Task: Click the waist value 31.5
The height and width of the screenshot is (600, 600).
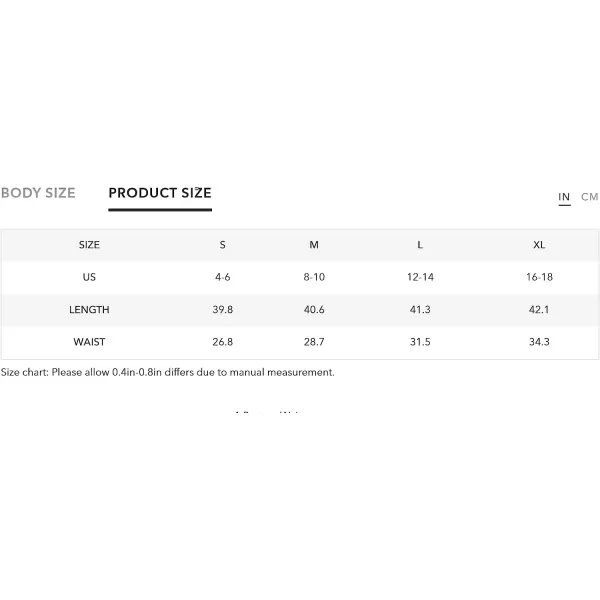Action: (x=420, y=342)
